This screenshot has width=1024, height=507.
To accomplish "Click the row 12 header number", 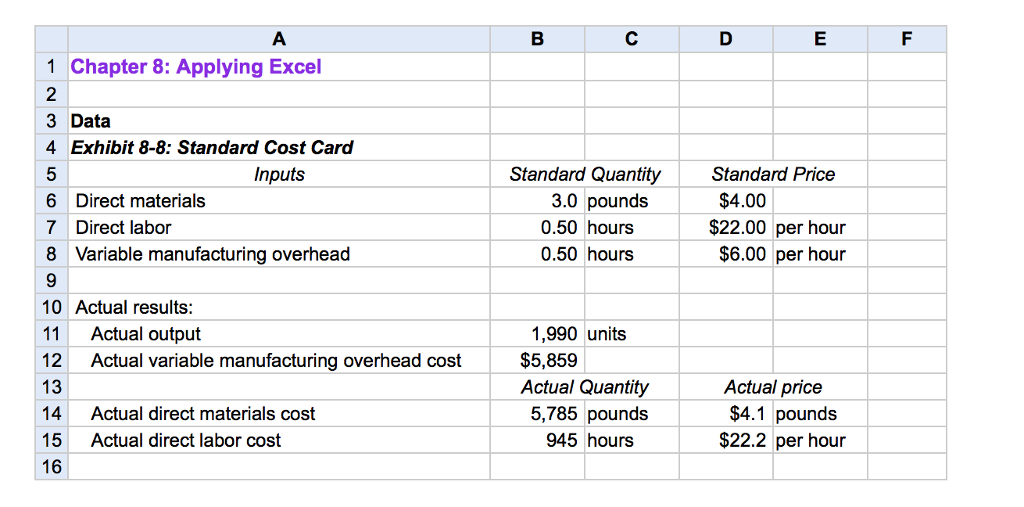I will (52, 361).
